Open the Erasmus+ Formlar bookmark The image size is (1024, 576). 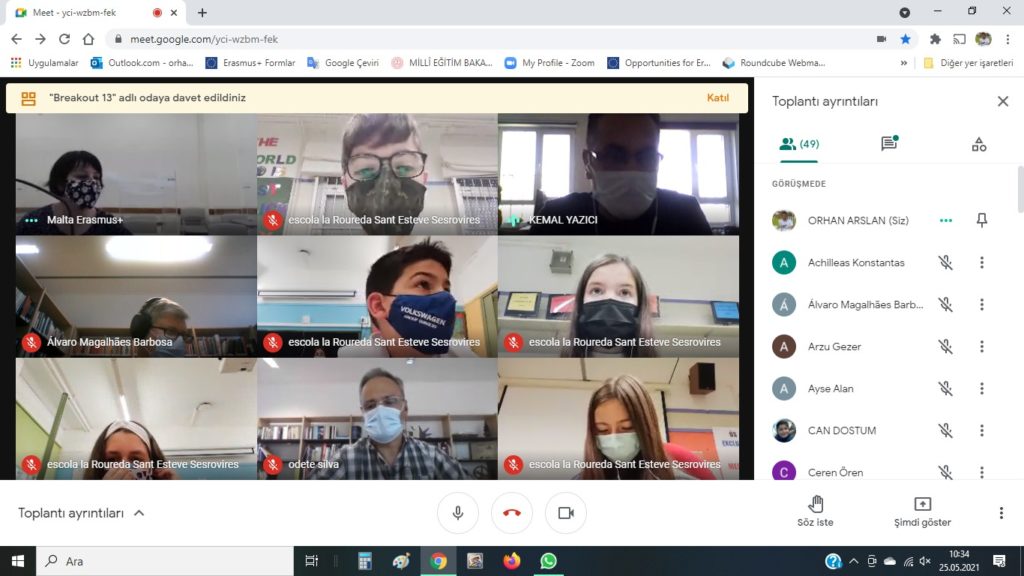pyautogui.click(x=250, y=62)
